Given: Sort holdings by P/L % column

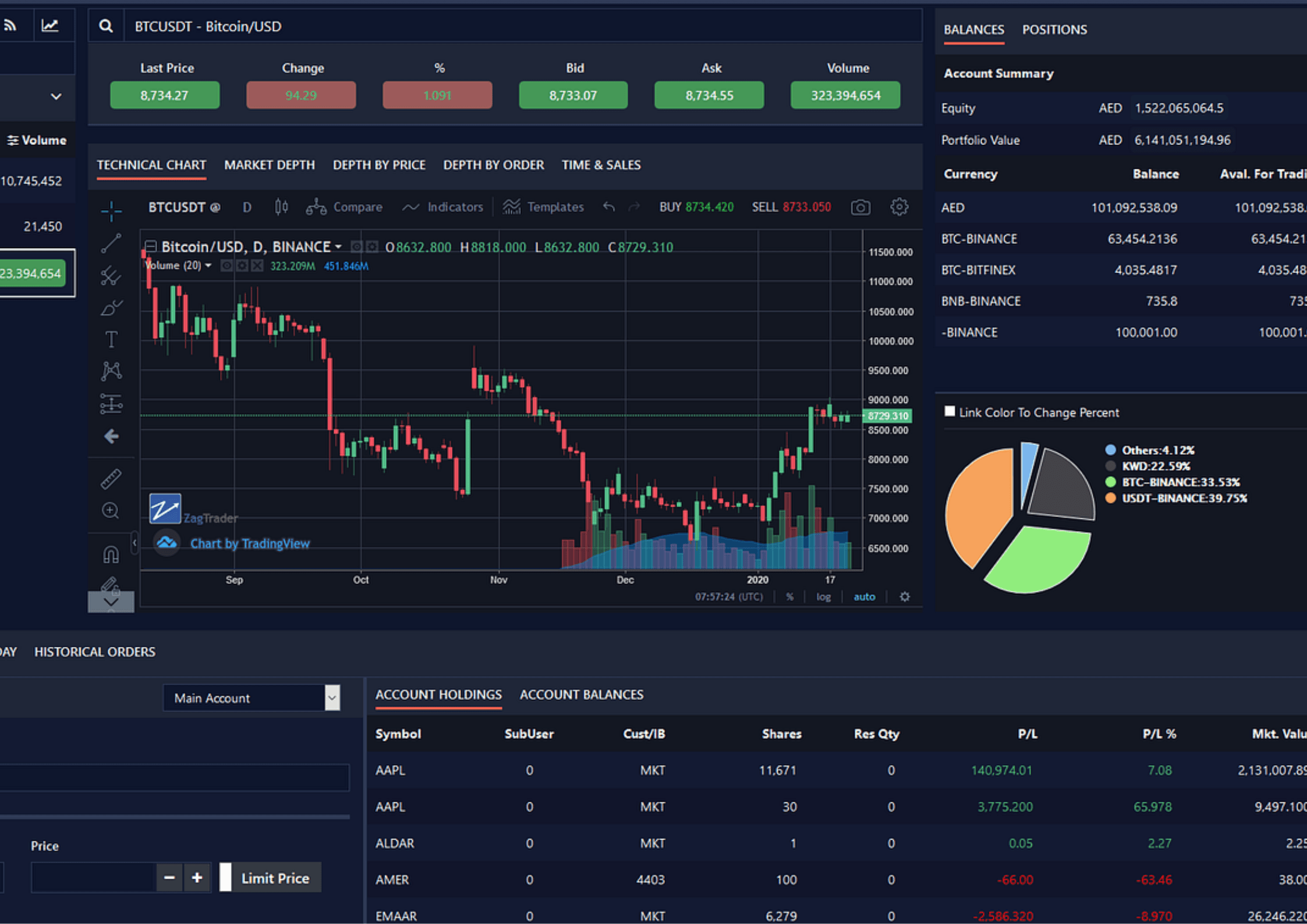Looking at the screenshot, I should (1159, 734).
